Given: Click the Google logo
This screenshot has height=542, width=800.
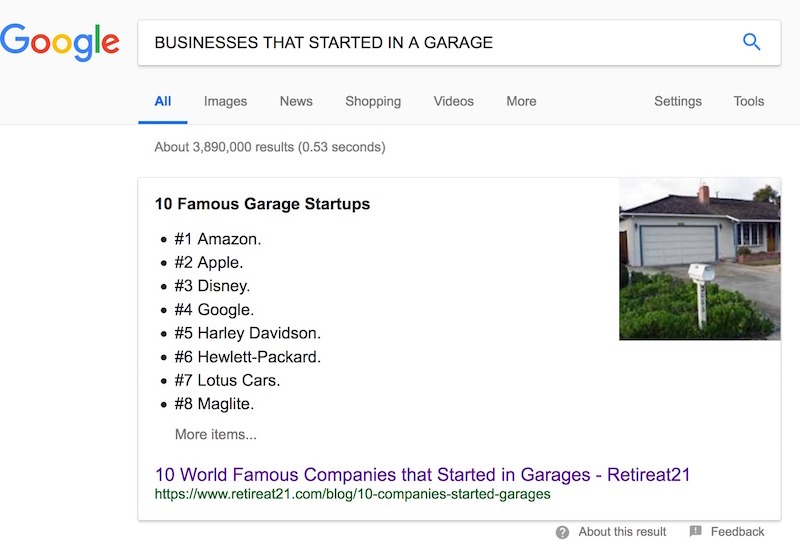Looking at the screenshot, I should pyautogui.click(x=60, y=42).
